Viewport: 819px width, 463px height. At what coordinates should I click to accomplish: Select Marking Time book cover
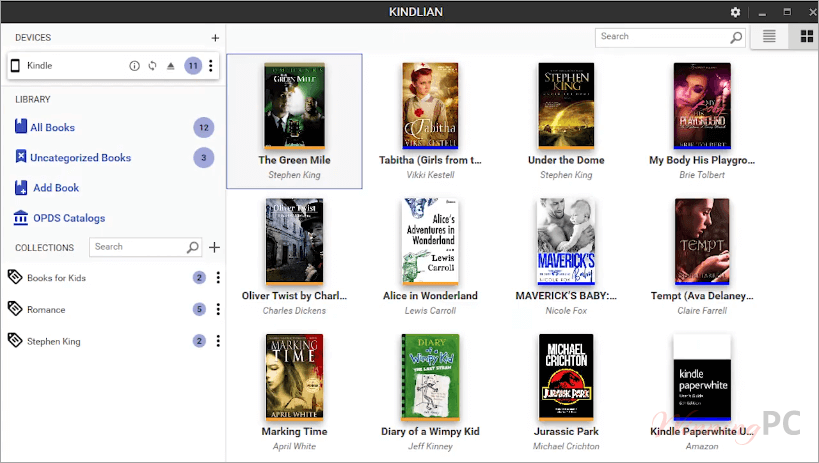(x=295, y=377)
